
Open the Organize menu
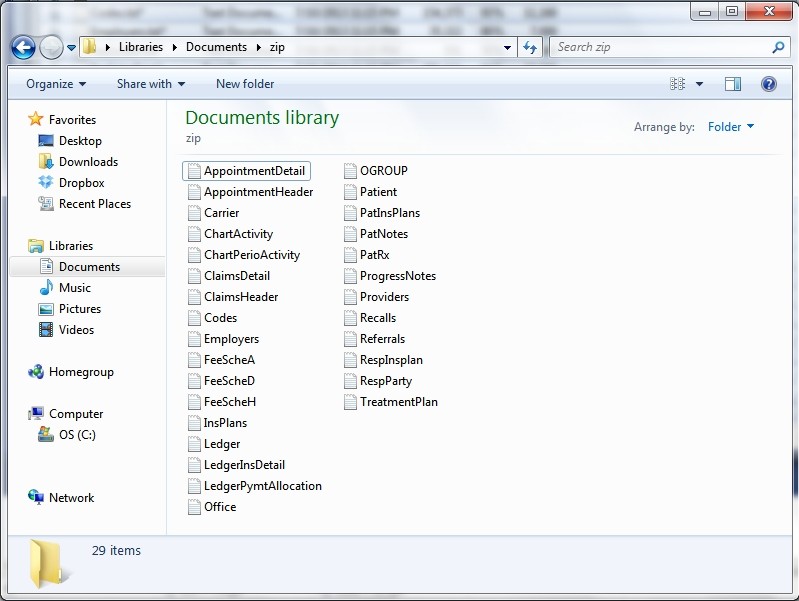click(56, 84)
